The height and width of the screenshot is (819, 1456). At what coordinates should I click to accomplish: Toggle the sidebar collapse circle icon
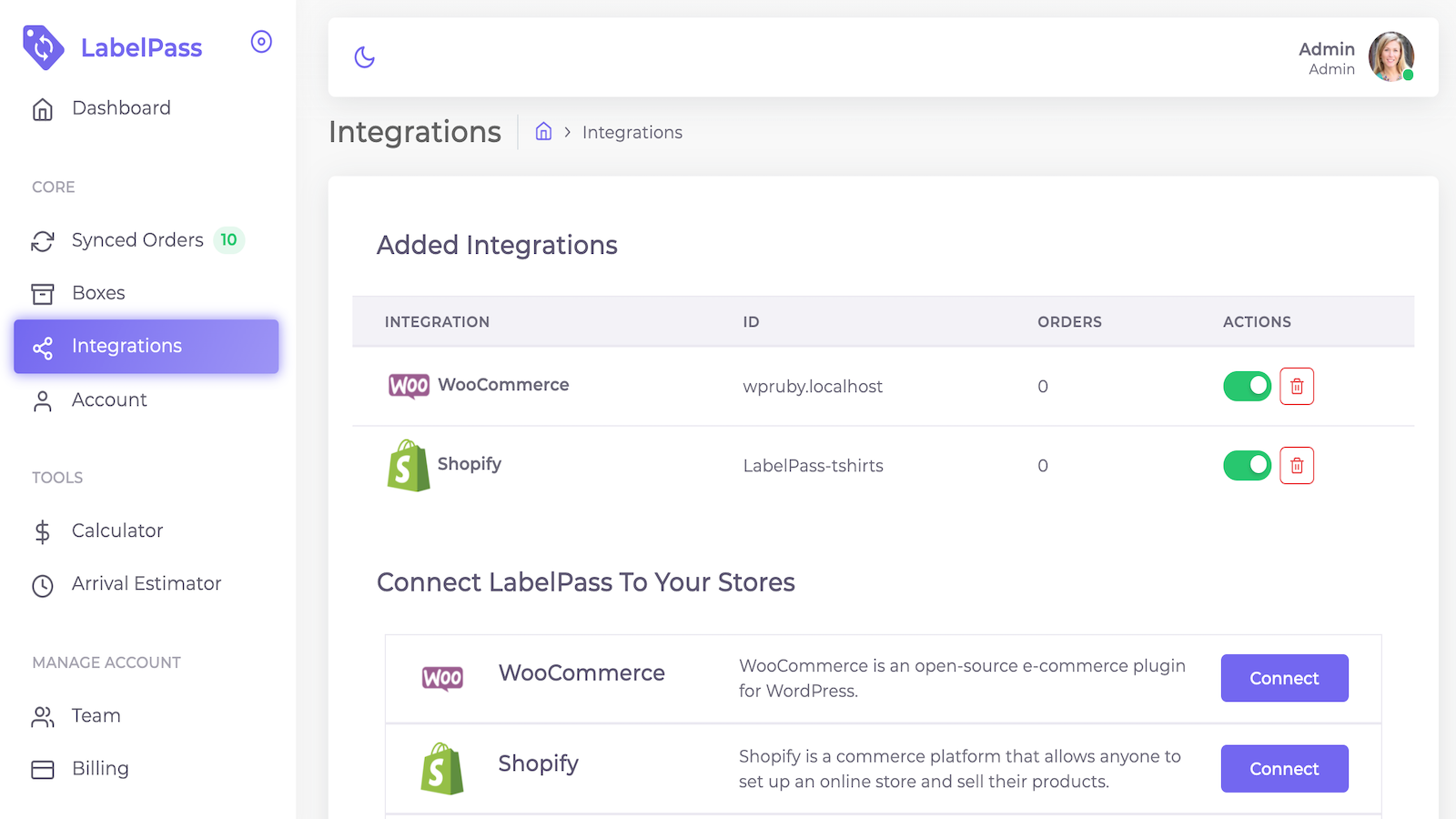click(261, 42)
